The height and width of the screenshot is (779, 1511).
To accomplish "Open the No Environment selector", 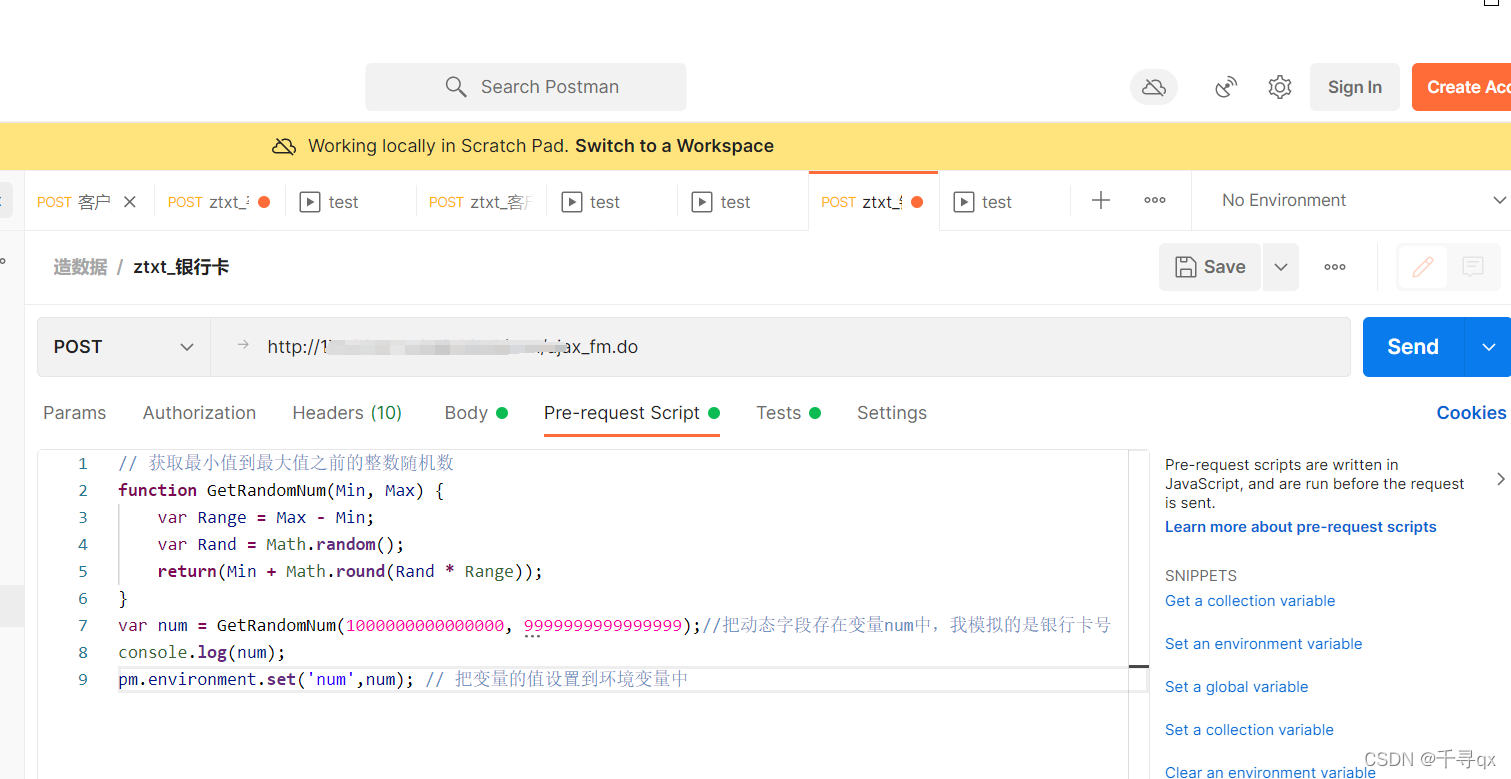I will 1362,200.
